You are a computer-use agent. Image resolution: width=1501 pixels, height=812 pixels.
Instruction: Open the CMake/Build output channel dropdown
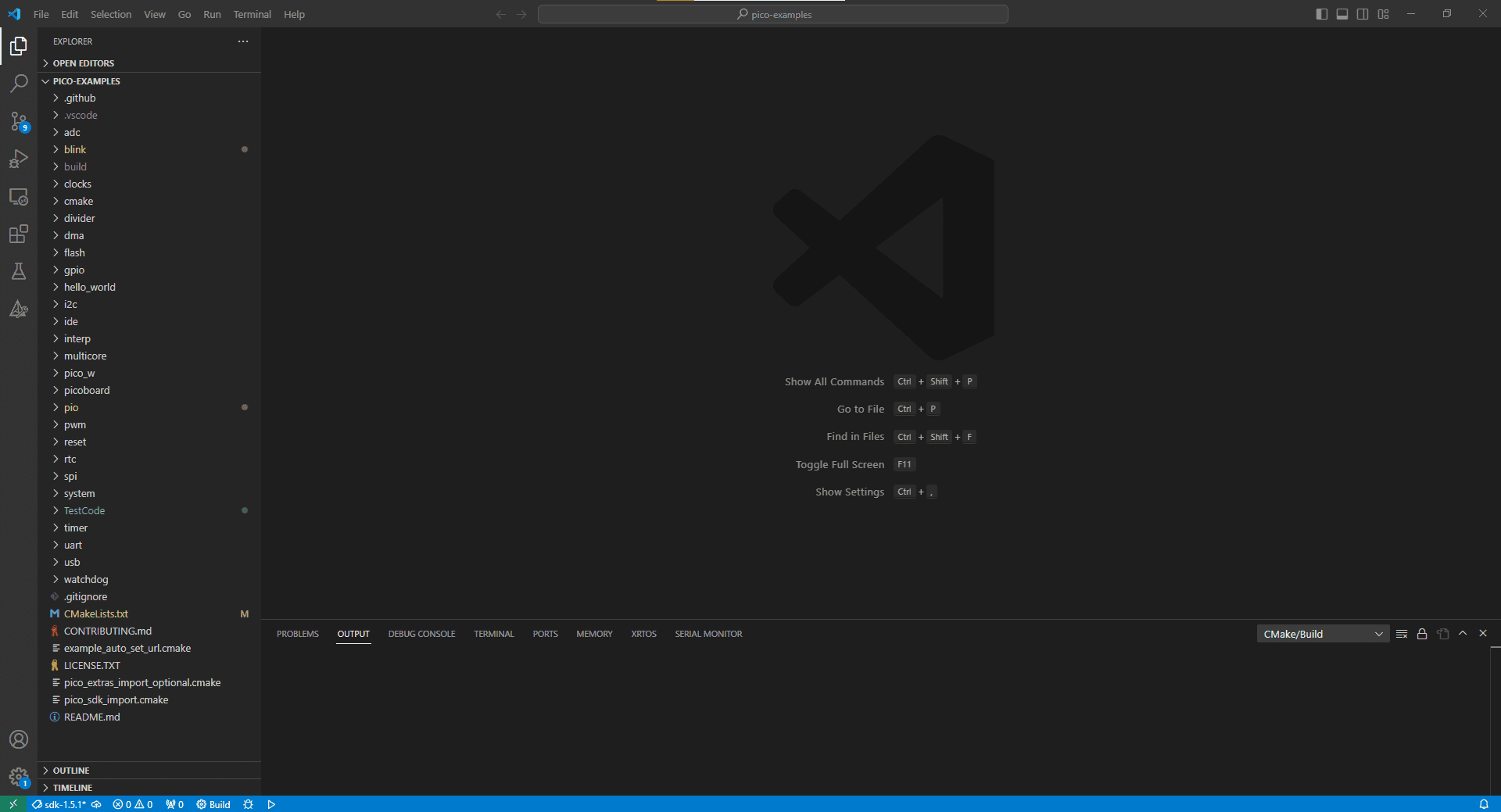[x=1323, y=634]
